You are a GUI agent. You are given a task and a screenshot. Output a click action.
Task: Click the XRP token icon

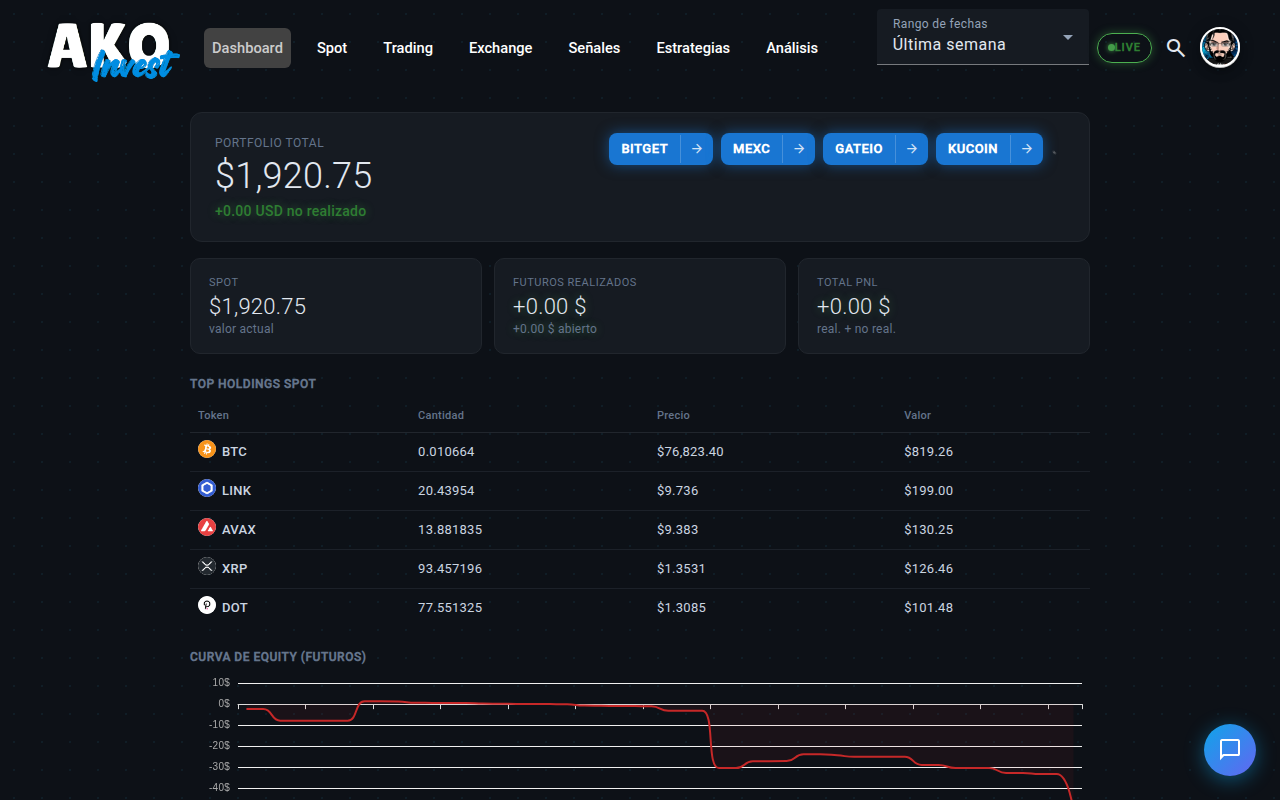[207, 567]
